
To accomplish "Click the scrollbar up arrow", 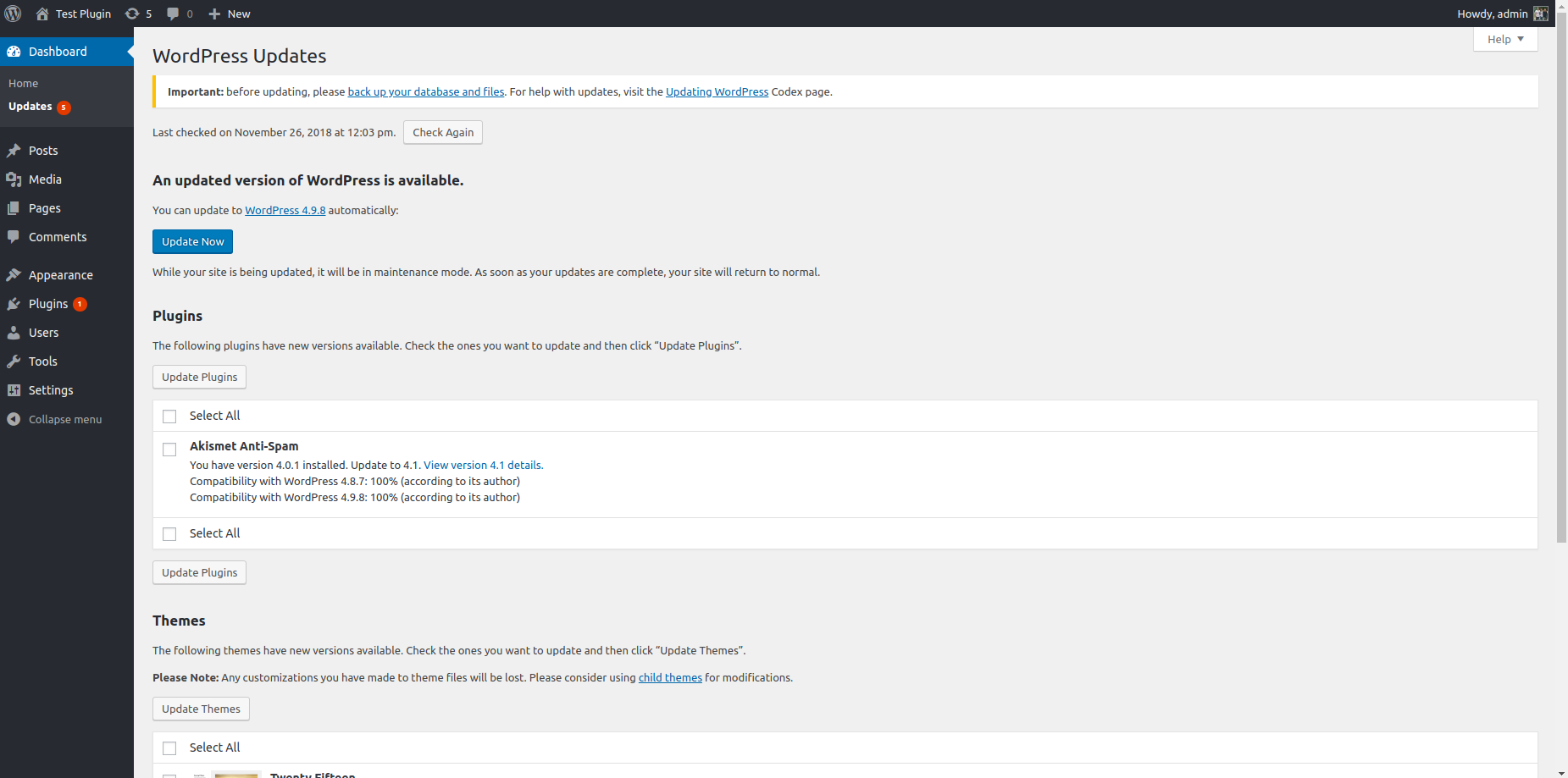I will tap(1561, 6).
